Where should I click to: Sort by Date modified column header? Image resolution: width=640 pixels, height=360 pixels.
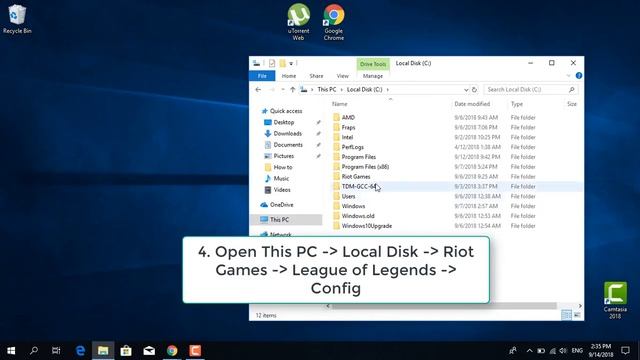point(472,104)
